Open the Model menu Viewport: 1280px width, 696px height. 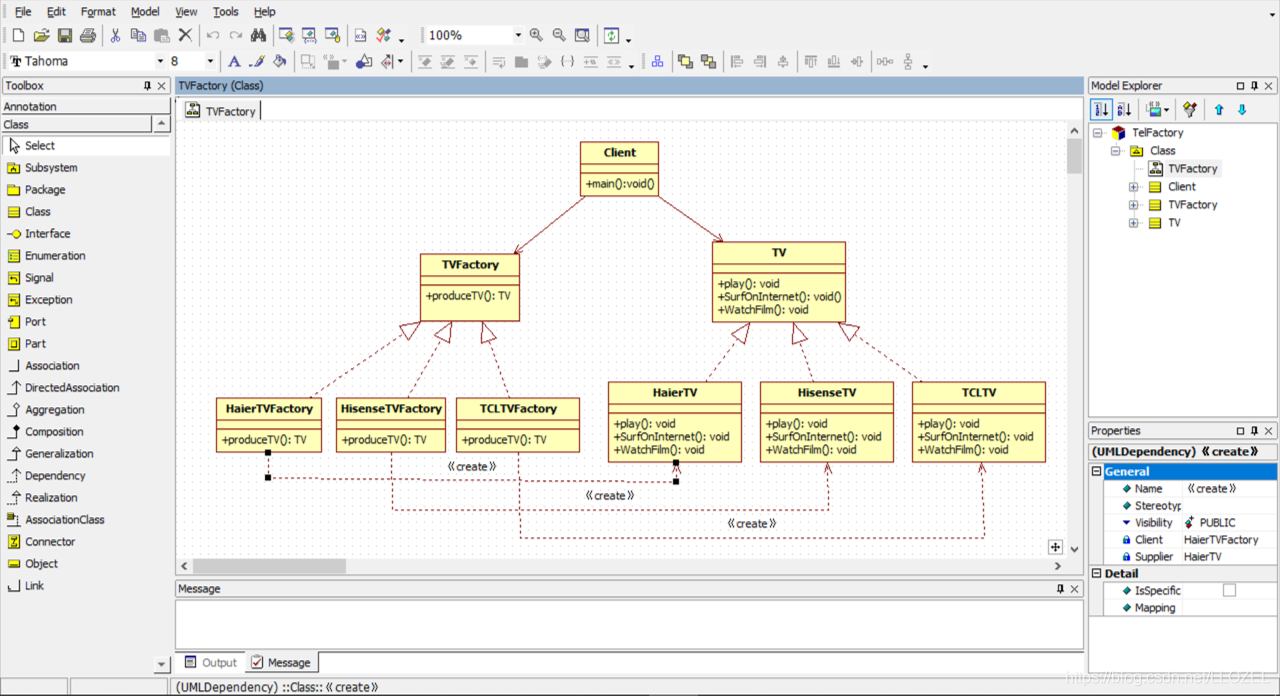(145, 11)
